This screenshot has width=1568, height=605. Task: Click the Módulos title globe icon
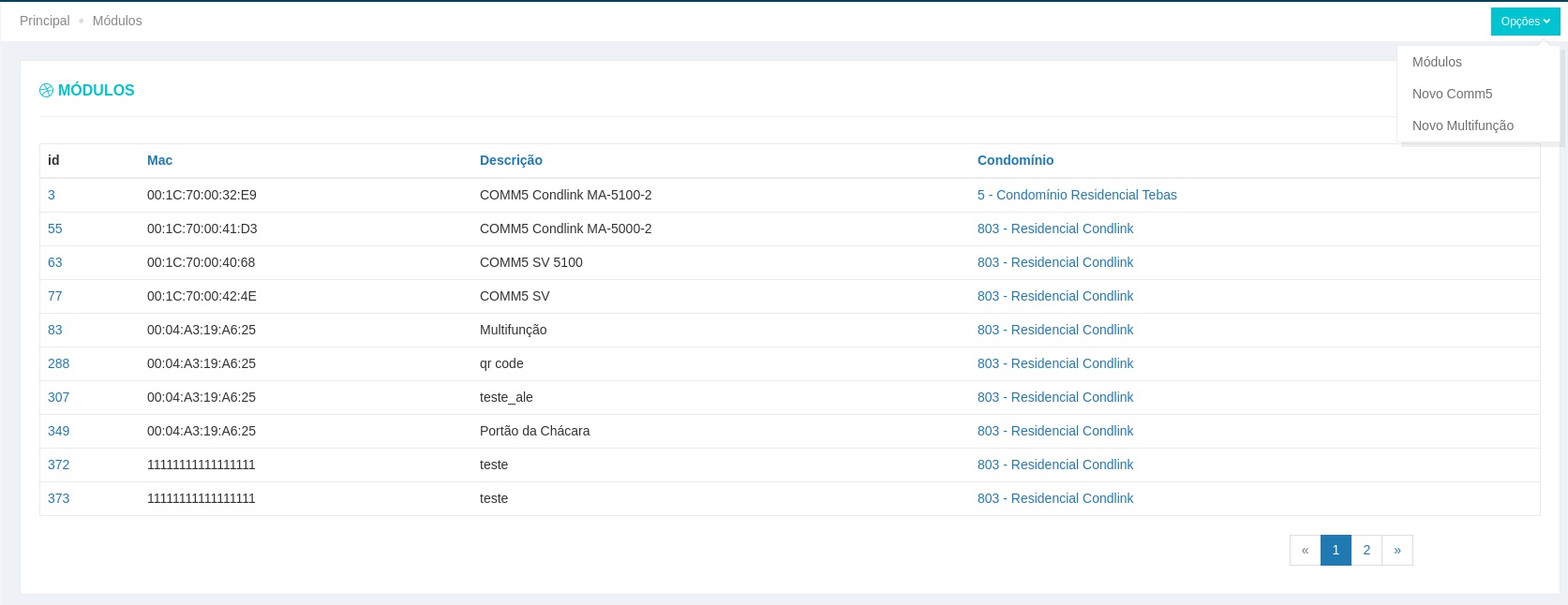point(46,91)
